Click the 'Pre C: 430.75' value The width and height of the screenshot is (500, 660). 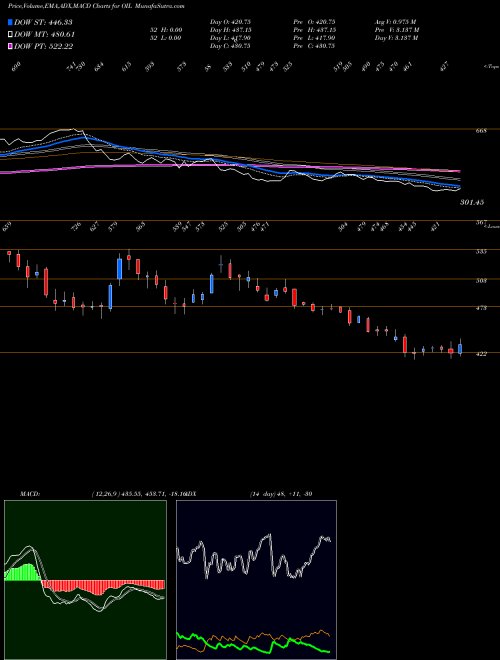click(x=314, y=46)
